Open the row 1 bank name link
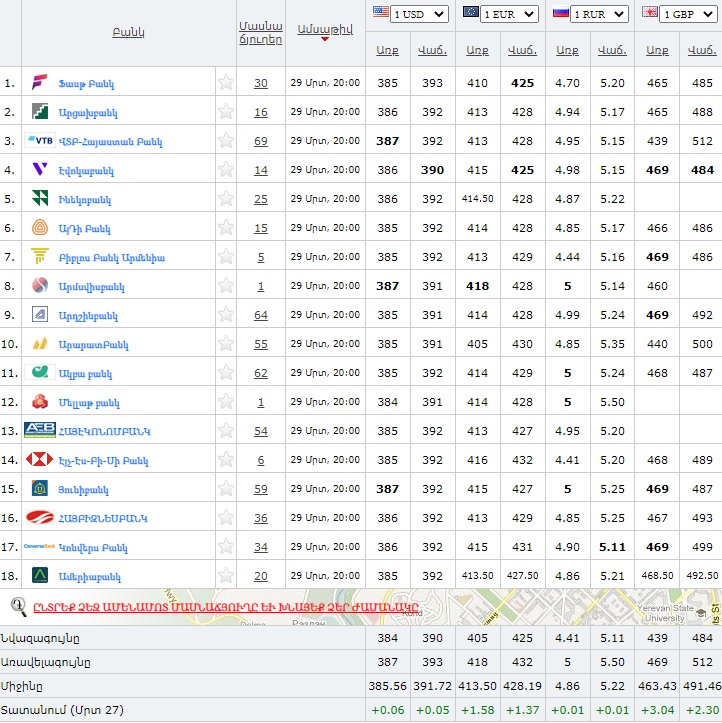Viewport: 722px width, 723px height. click(x=86, y=83)
